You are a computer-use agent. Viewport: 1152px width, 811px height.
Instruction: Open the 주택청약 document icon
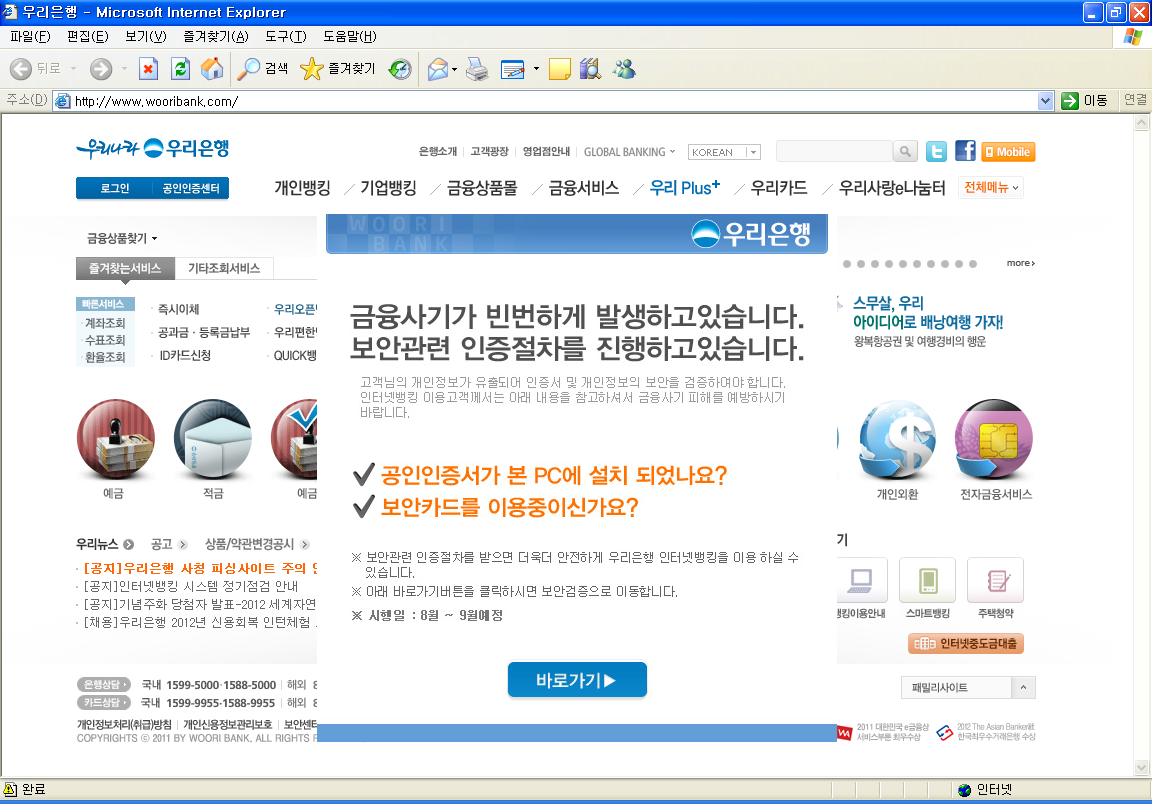[996, 580]
